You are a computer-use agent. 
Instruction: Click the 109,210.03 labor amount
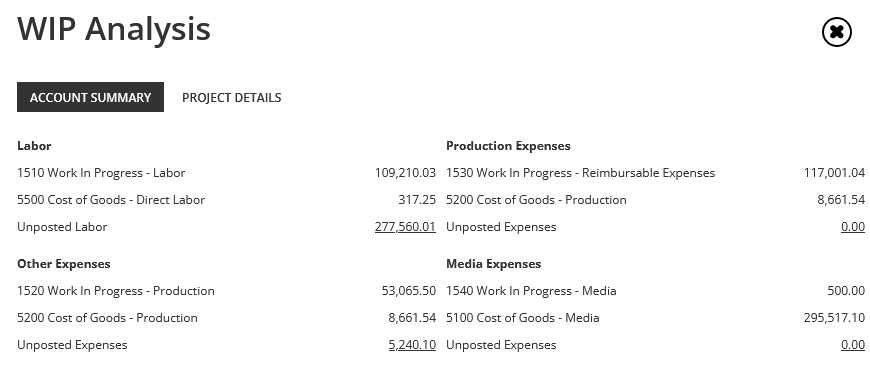(x=405, y=173)
